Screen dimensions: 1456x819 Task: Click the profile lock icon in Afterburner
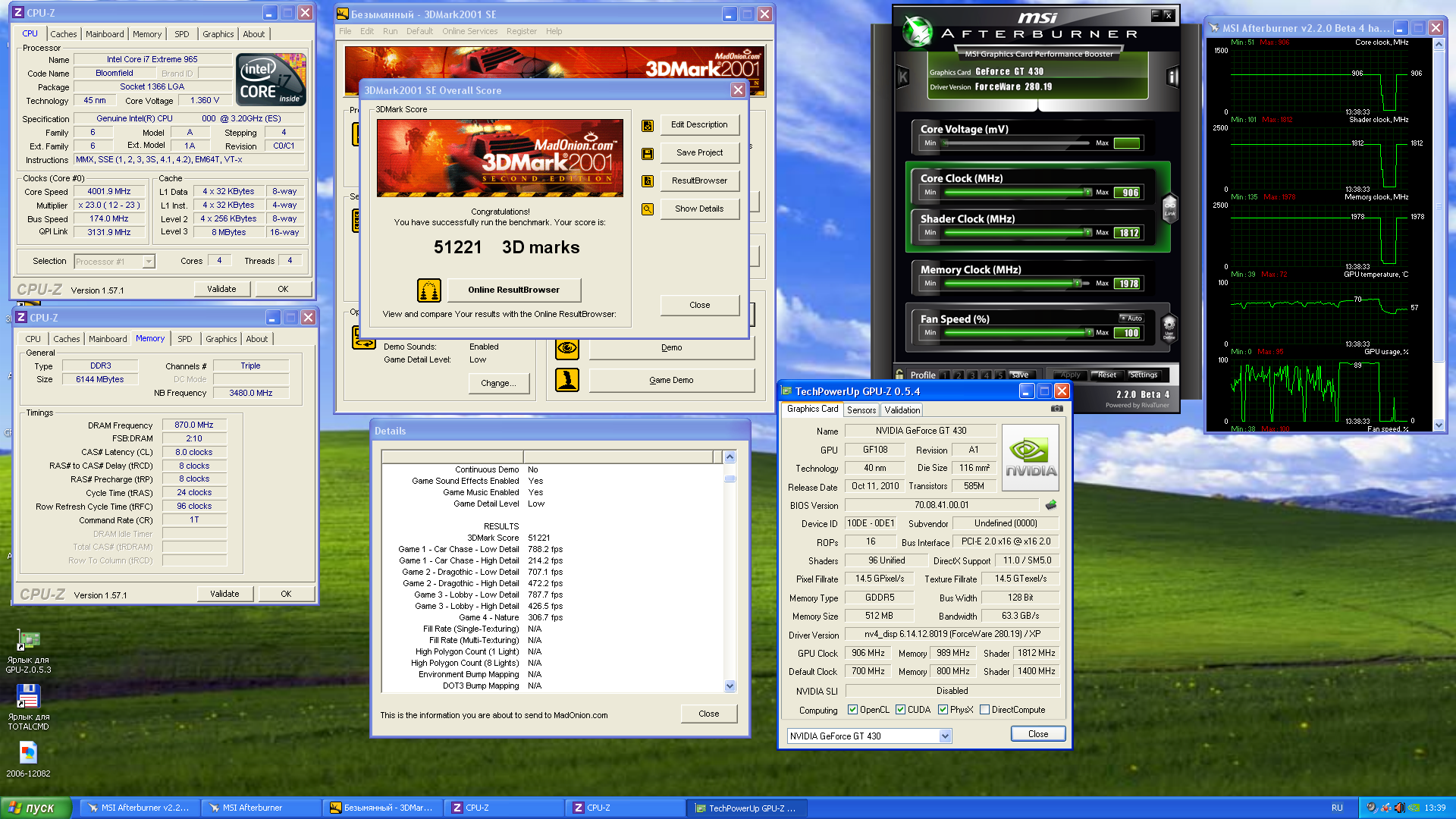(899, 375)
